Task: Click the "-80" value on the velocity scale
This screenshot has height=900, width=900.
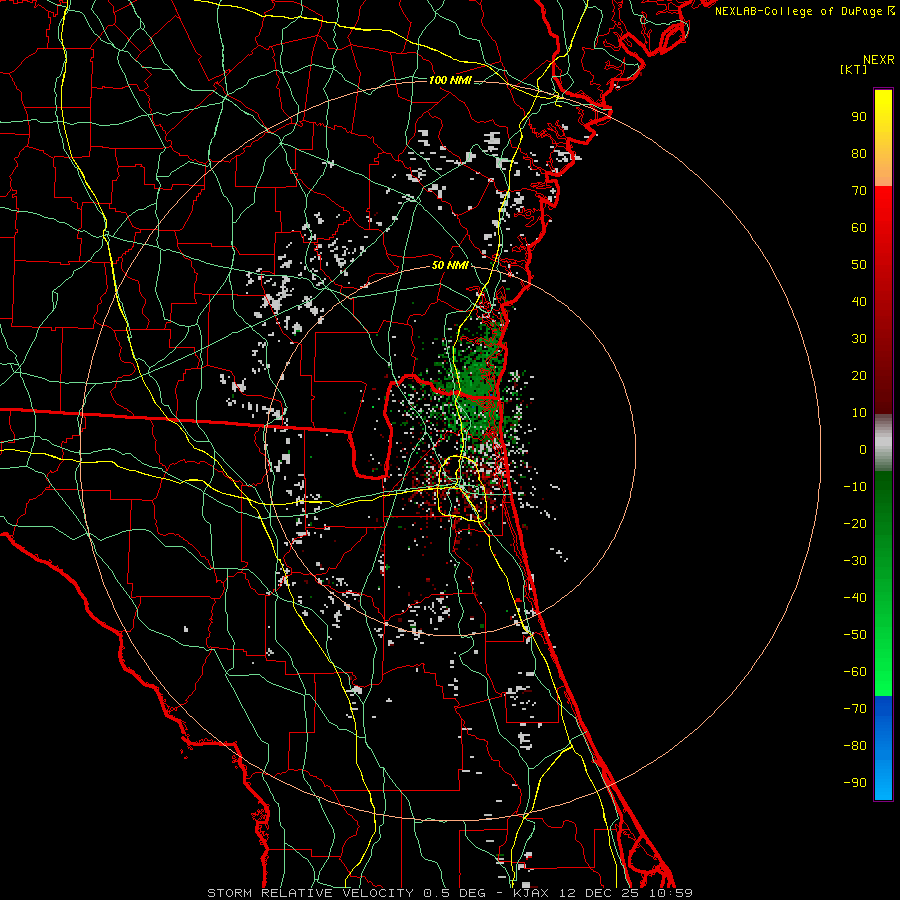Action: 855,746
